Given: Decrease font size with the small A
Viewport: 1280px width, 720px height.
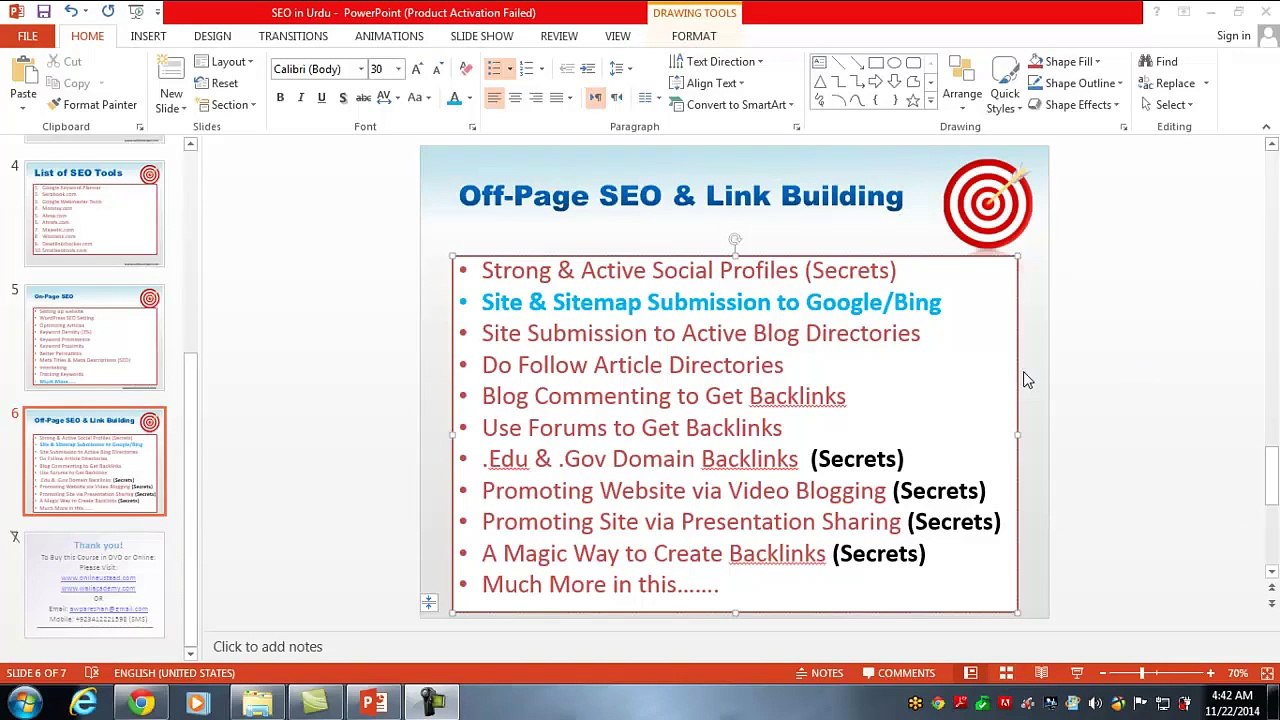Looking at the screenshot, I should (x=439, y=69).
